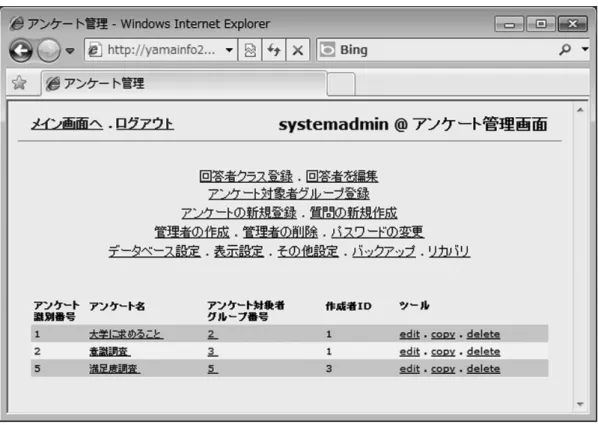
Task: Click edit for survey row 5
Action: (x=410, y=369)
